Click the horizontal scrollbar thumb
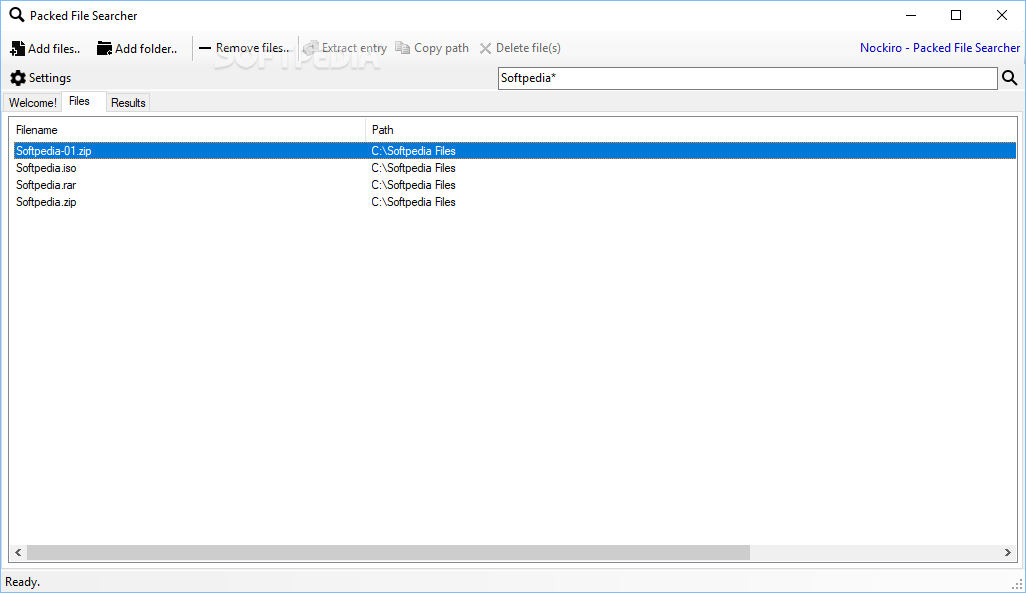1026x593 pixels. click(x=388, y=552)
